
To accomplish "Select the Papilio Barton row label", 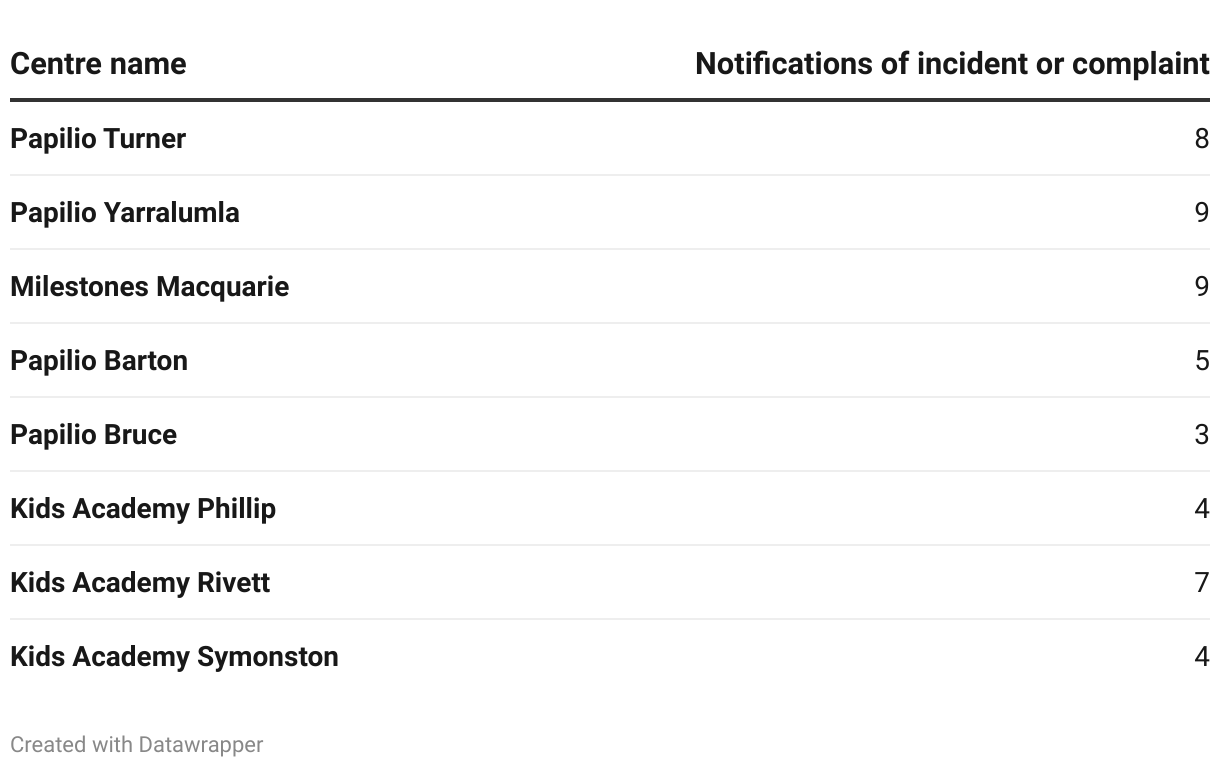I will [99, 360].
